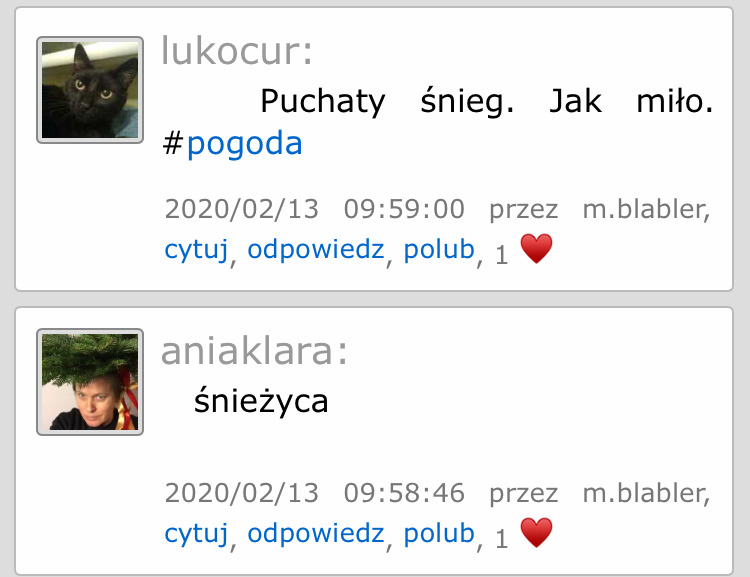The width and height of the screenshot is (750, 577).
Task: Click the like count on lukocur's post
Action: (x=501, y=255)
